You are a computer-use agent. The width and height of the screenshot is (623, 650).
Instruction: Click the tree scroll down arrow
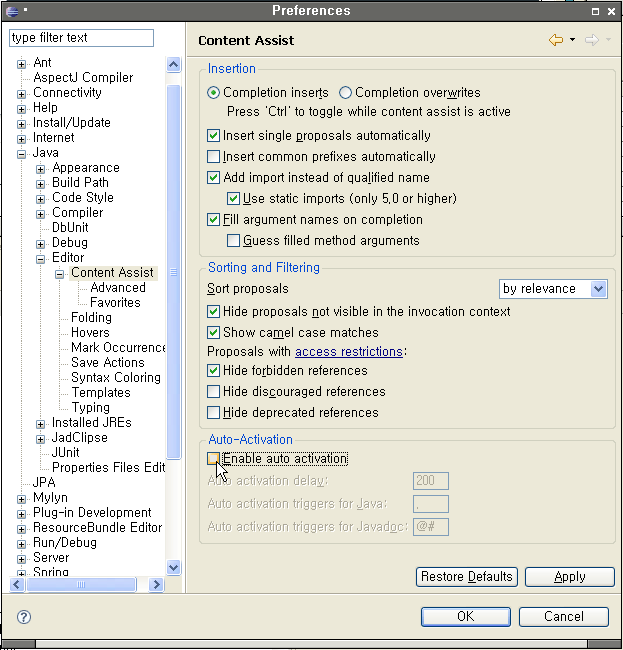coord(173,567)
